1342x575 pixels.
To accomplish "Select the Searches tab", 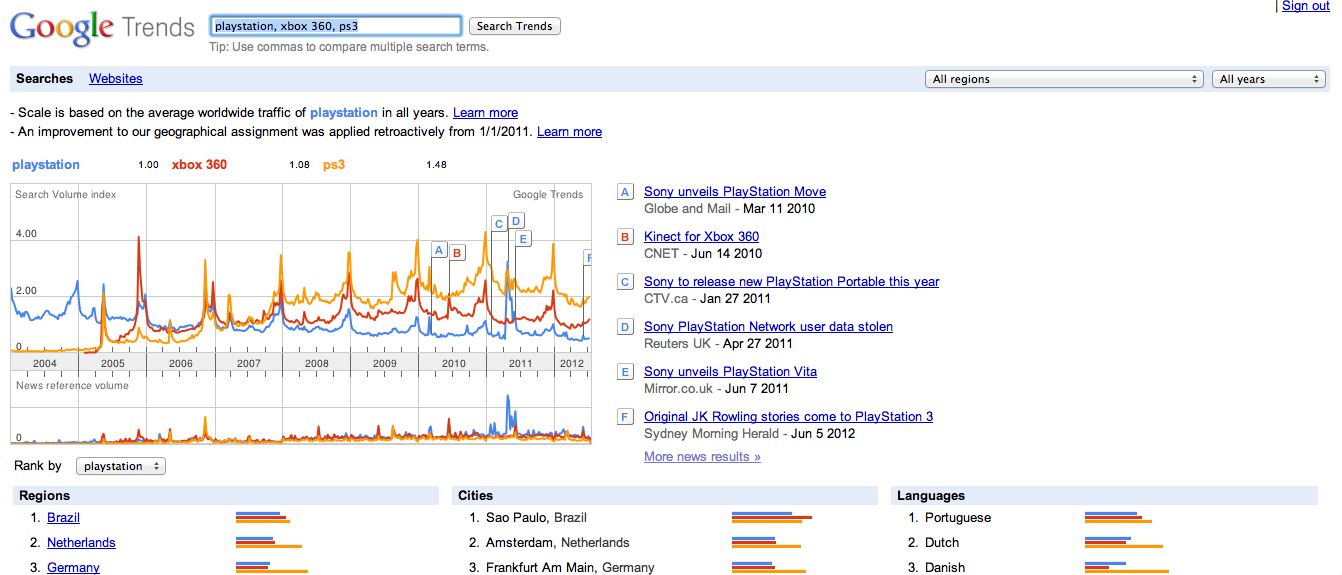I will (x=45, y=79).
